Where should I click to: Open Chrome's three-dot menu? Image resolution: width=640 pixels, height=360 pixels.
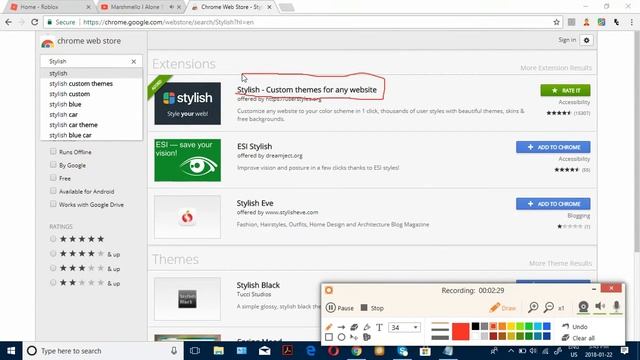(631, 22)
